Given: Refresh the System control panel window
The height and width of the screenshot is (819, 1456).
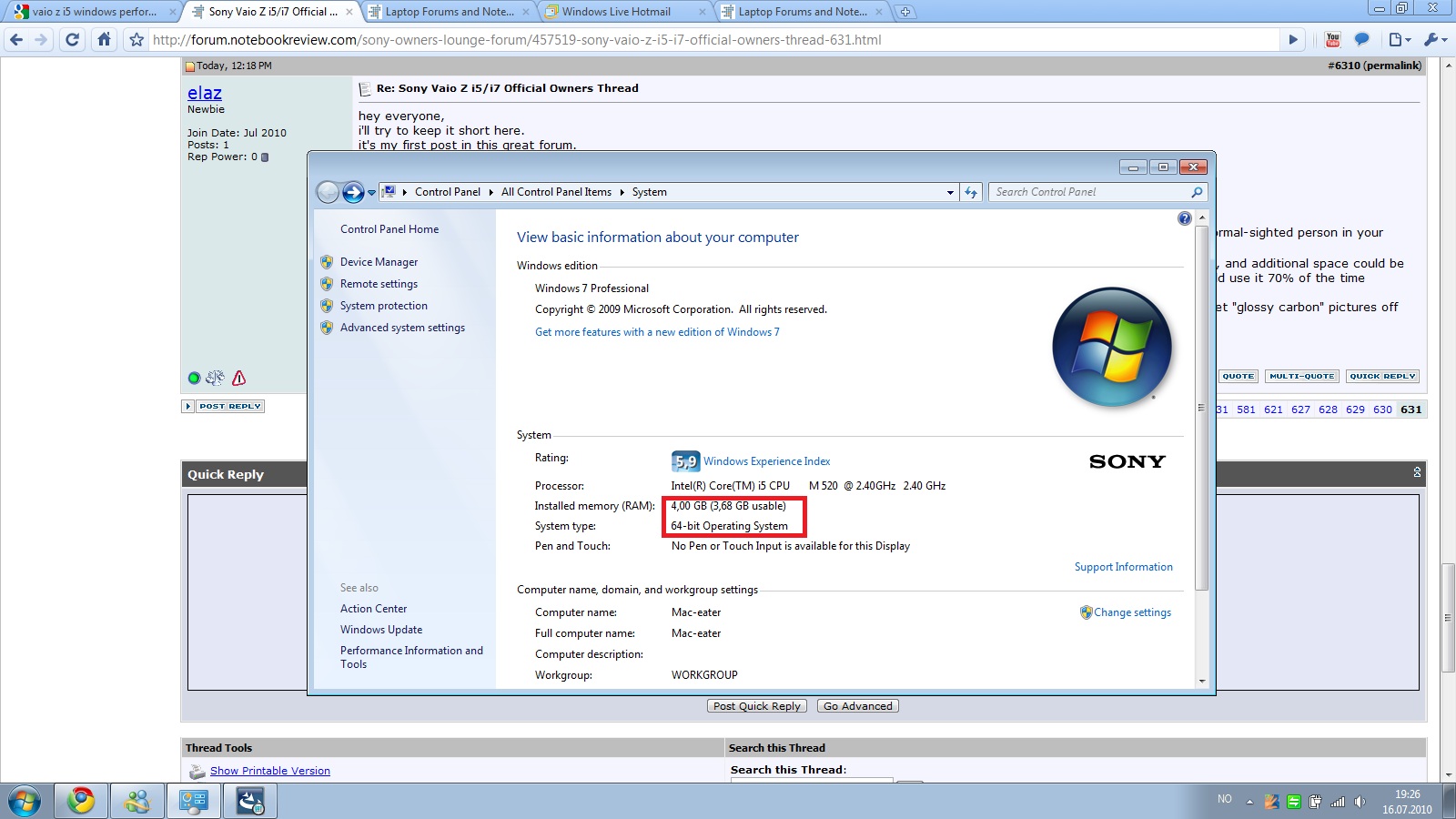Looking at the screenshot, I should point(971,192).
